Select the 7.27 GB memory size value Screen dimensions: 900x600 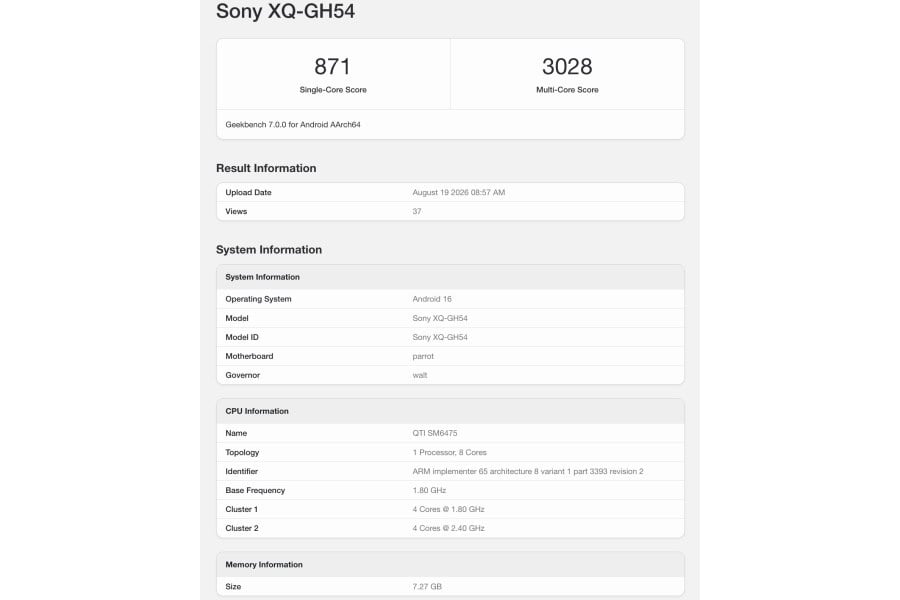tap(426, 586)
